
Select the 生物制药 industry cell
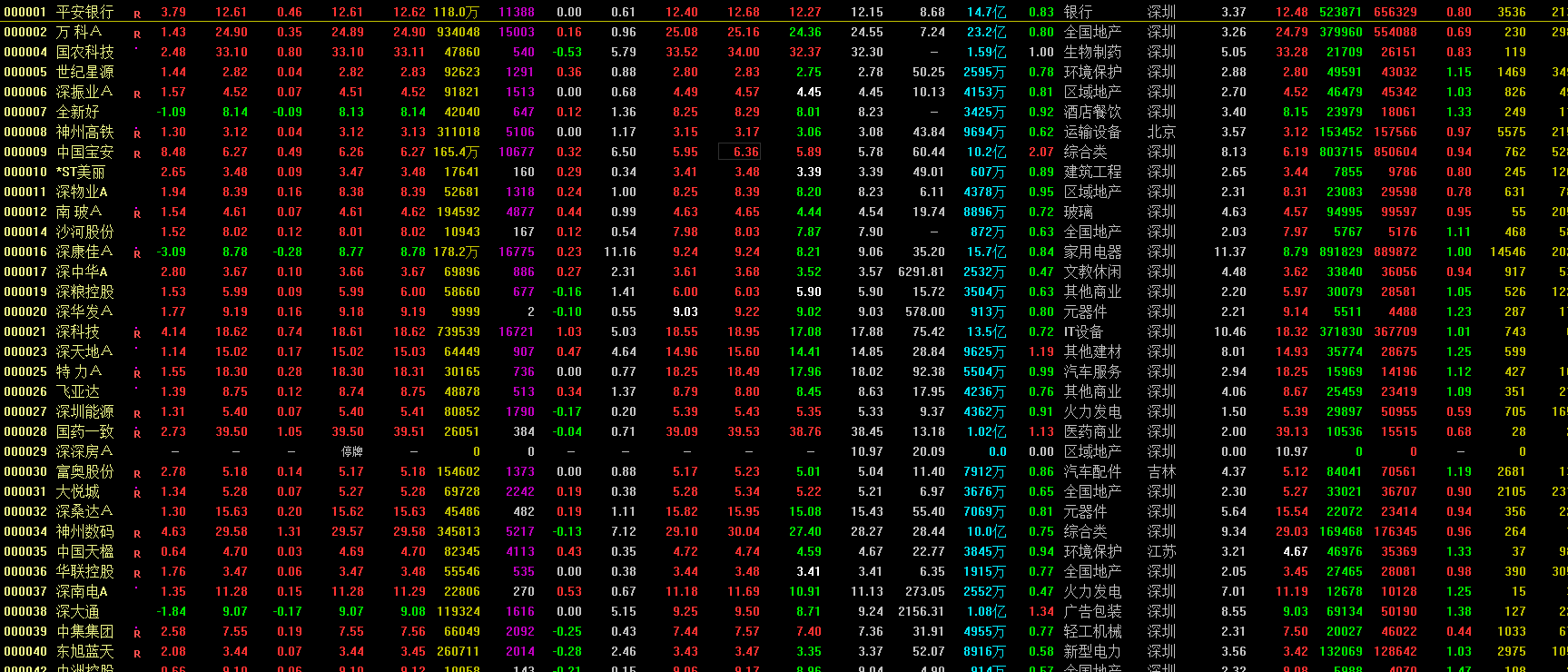point(1092,52)
